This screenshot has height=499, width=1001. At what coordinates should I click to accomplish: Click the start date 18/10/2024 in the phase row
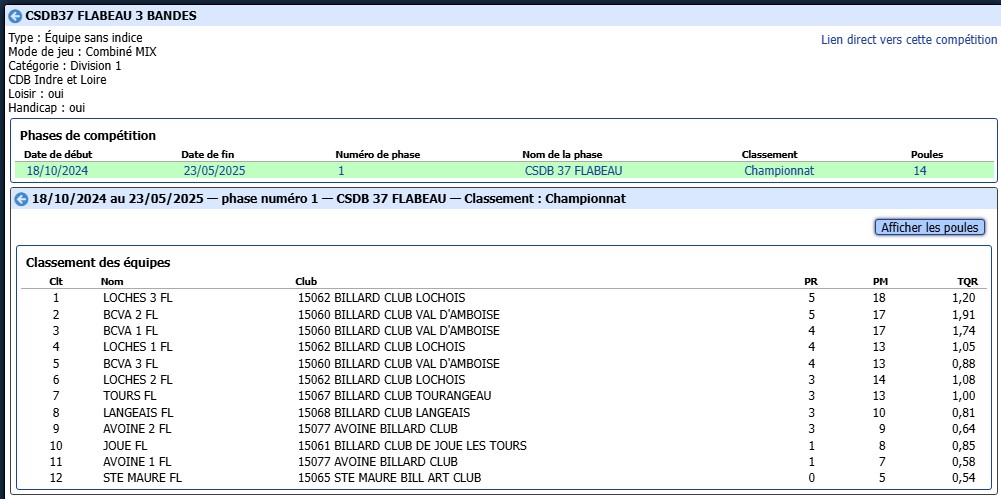pos(57,171)
